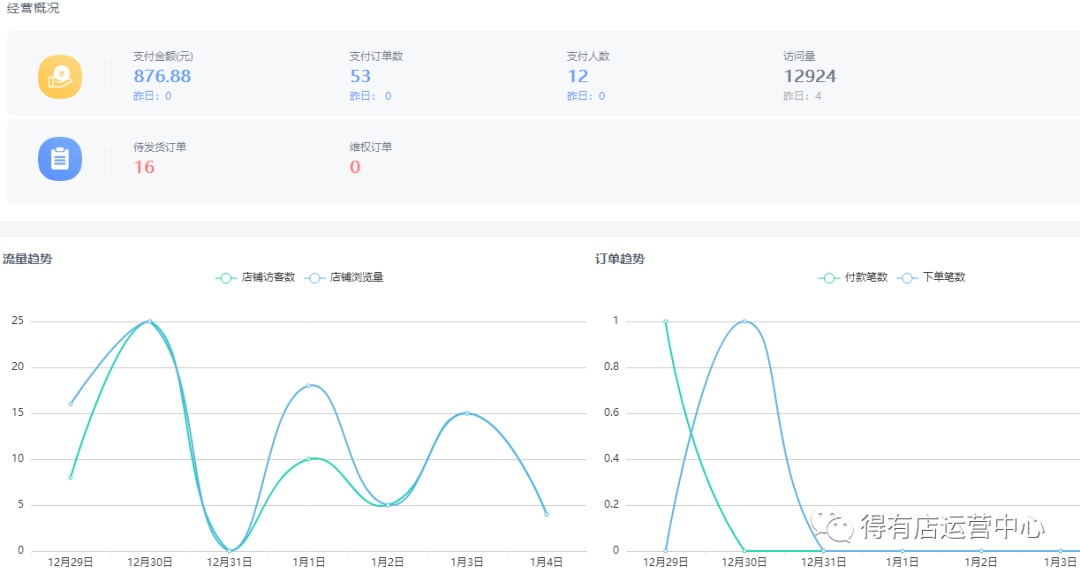Click the 经营概况 section heading
Image resolution: width=1080 pixels, height=574 pixels.
pyautogui.click(x=33, y=8)
